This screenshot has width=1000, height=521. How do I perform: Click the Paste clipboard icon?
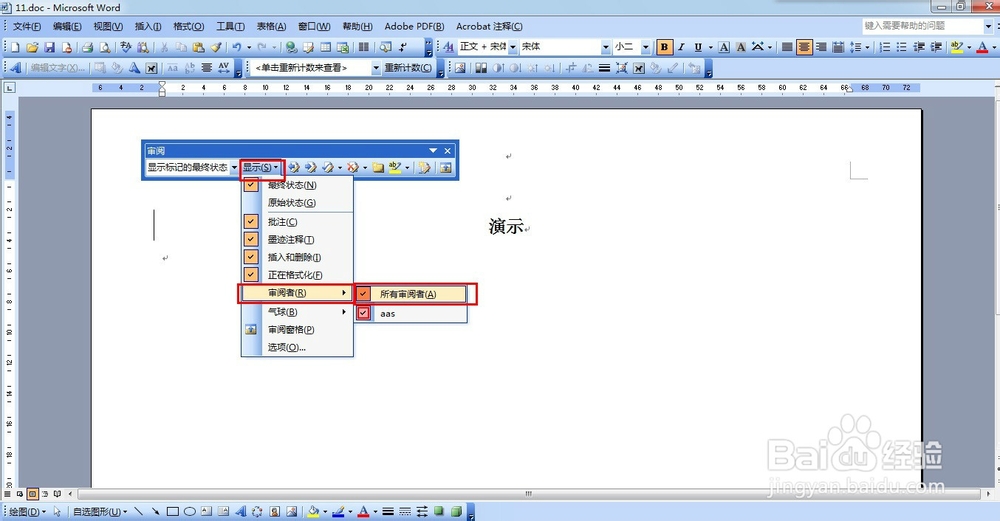click(x=198, y=47)
